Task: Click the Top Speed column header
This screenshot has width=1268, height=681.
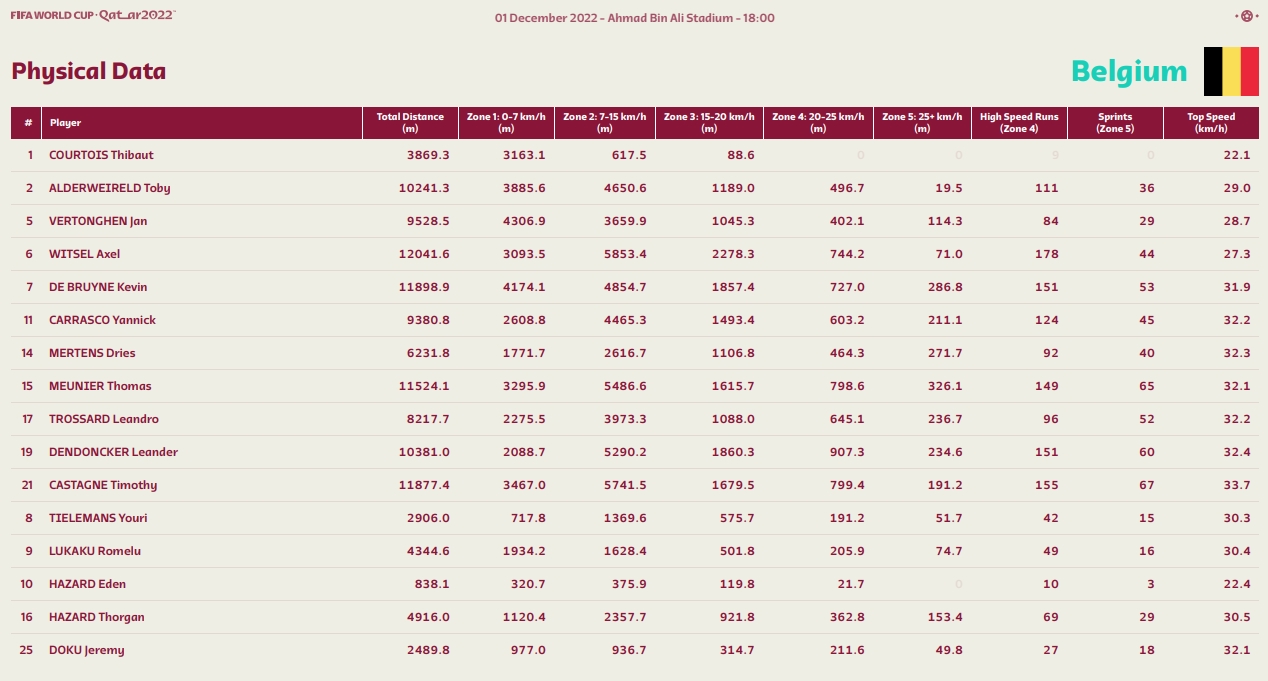Action: 1211,123
